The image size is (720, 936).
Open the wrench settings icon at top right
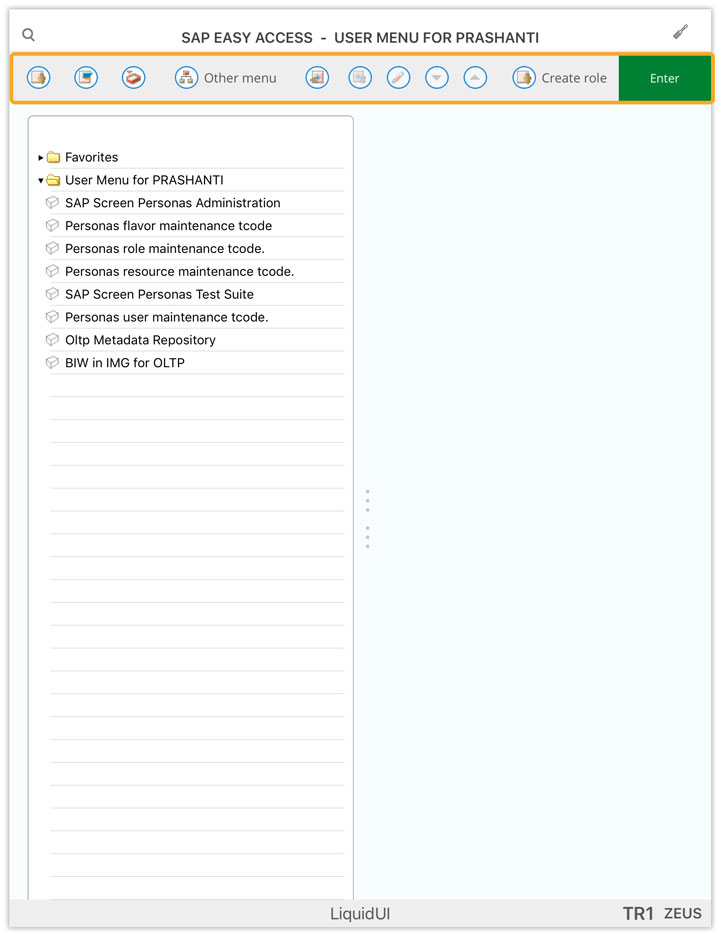tap(681, 32)
